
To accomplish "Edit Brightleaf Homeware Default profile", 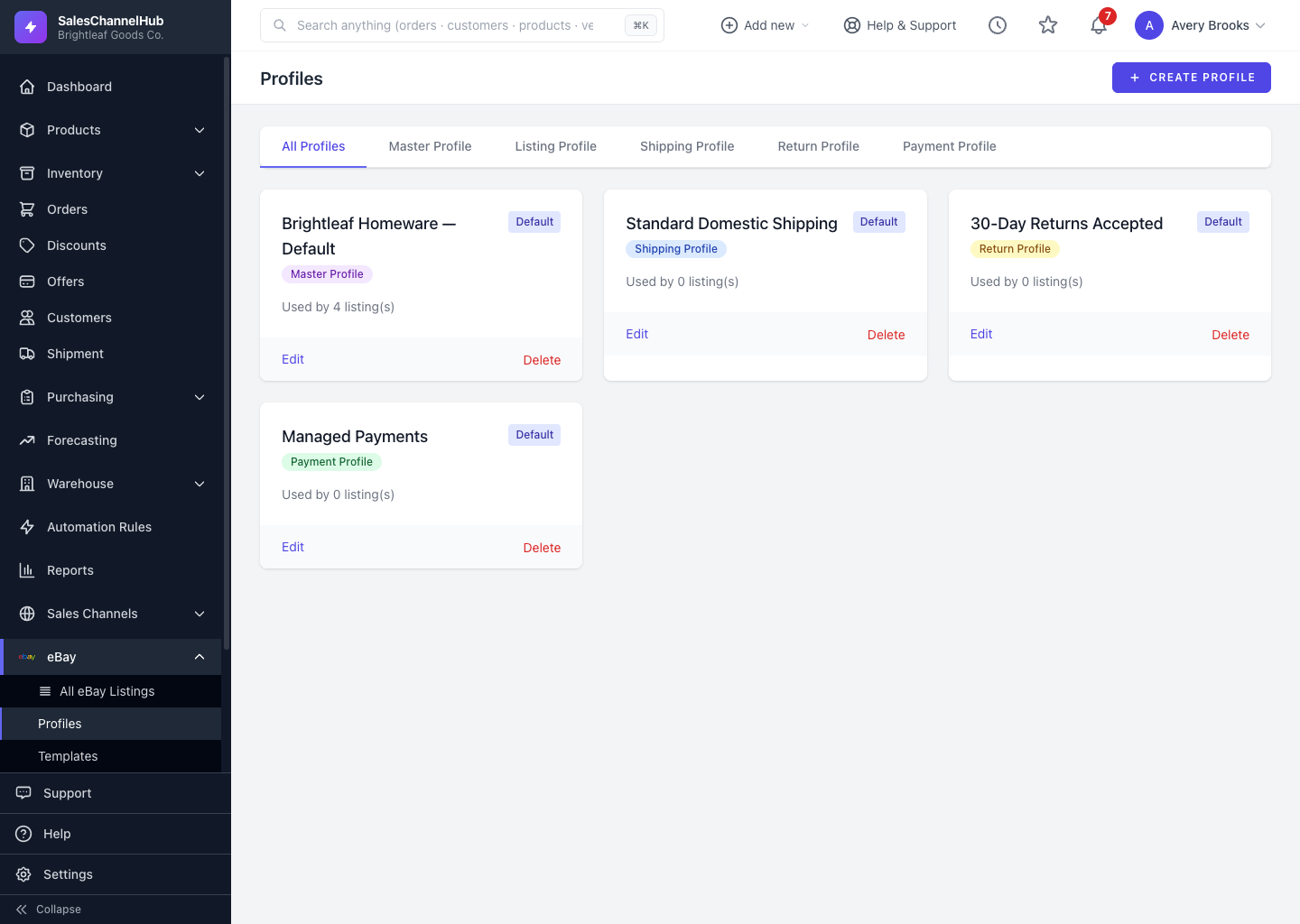I will pyautogui.click(x=292, y=359).
